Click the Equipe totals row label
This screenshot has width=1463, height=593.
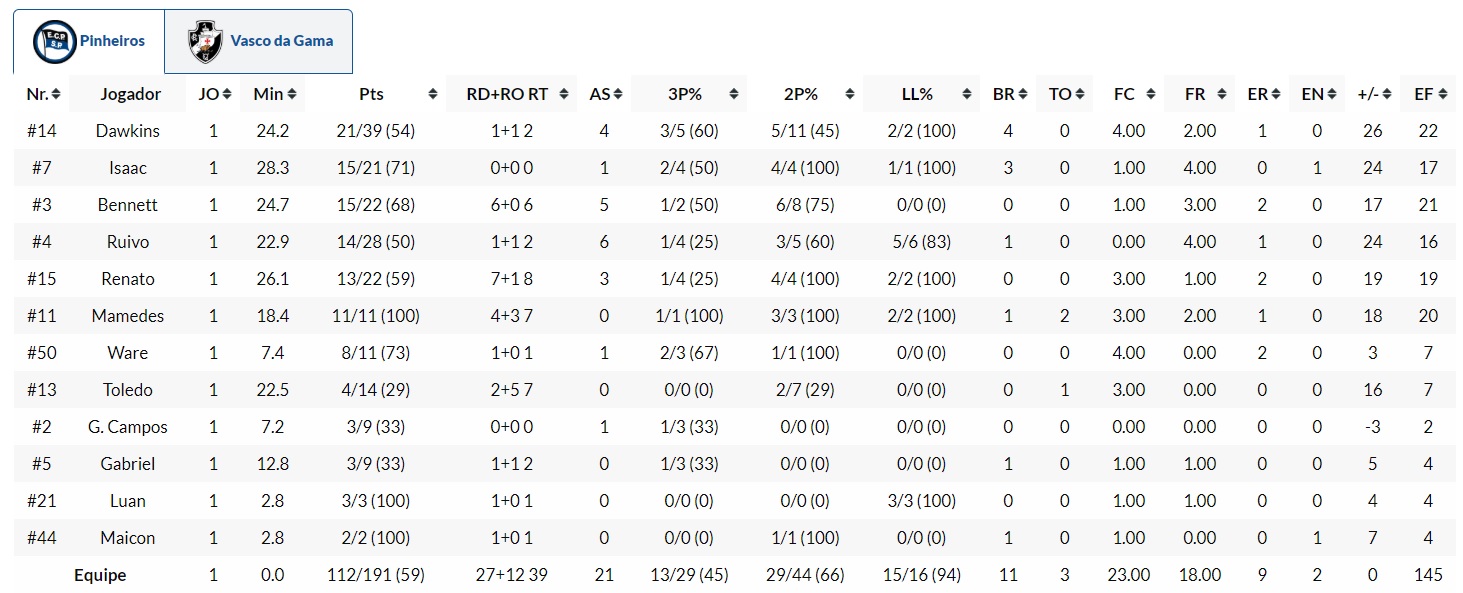(100, 575)
